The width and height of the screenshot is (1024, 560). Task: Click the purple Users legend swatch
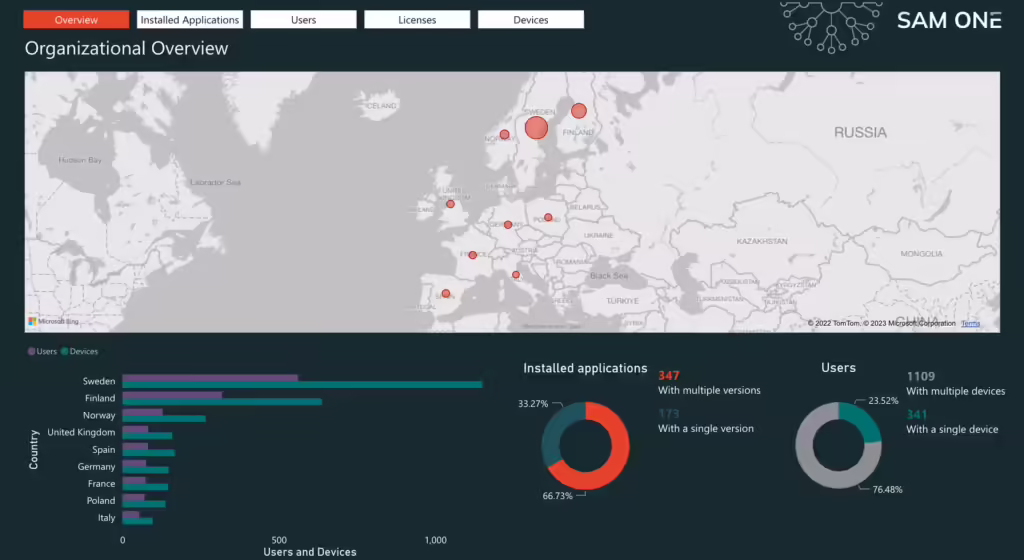coord(31,352)
